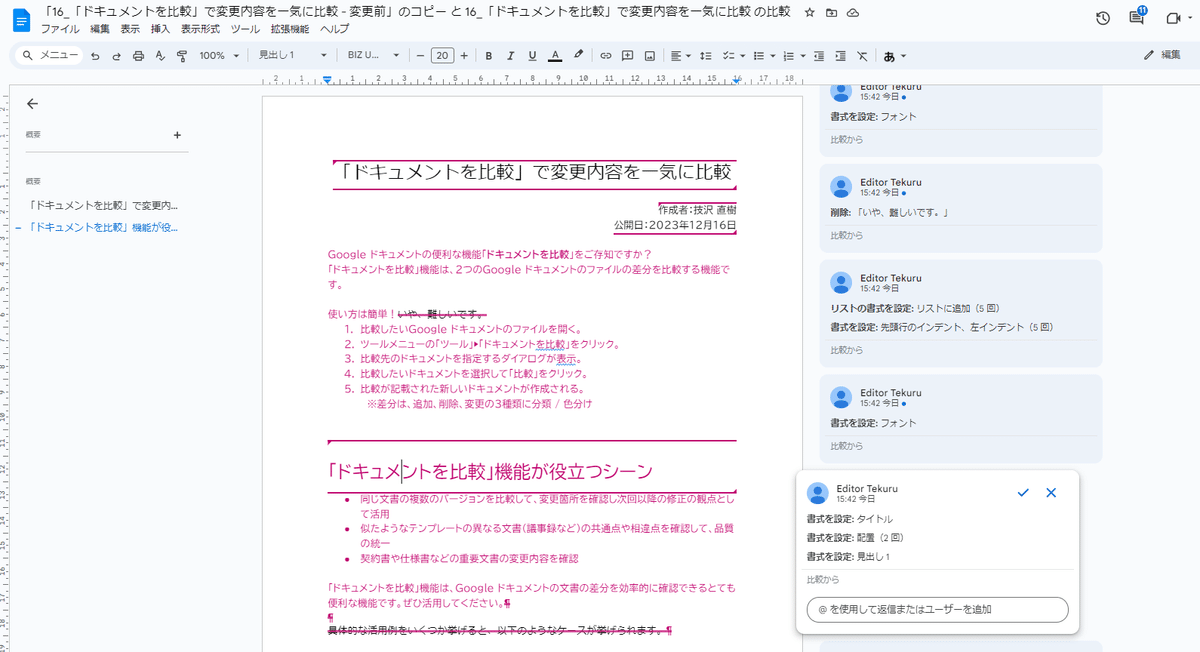
Task: Check the cloud save status icon
Action: (x=852, y=13)
